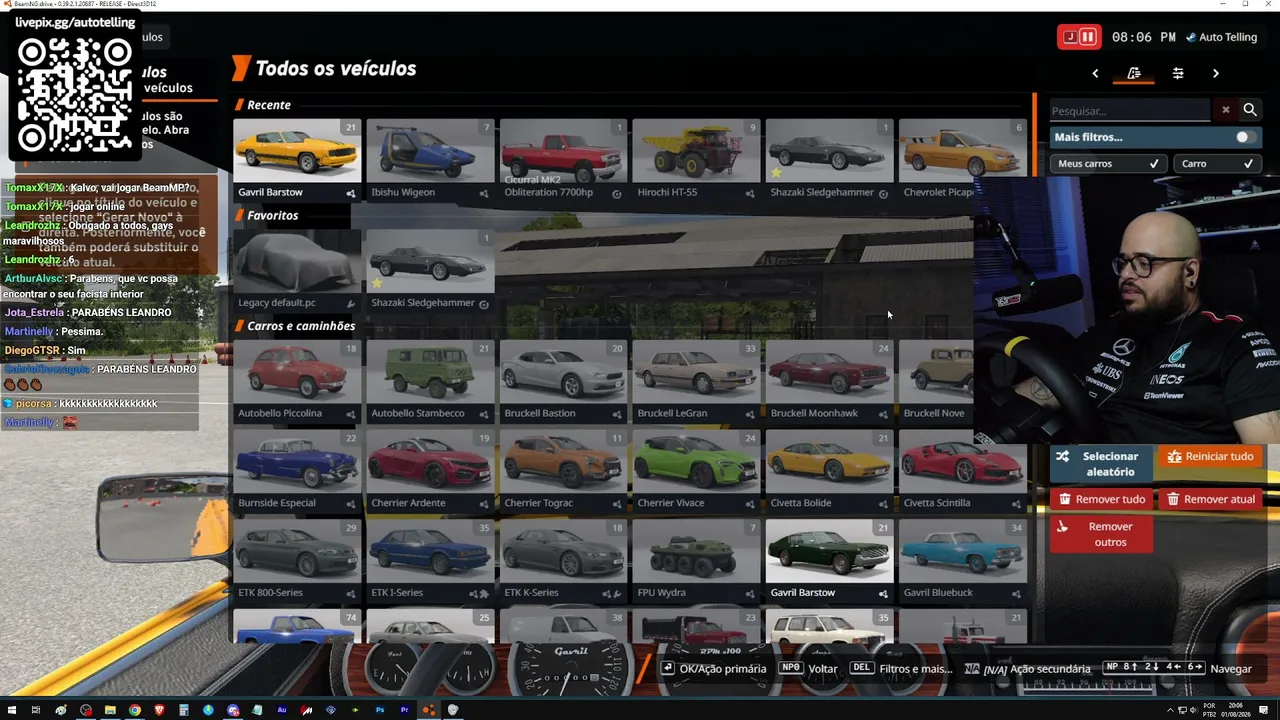
Task: Click the configurations icon on Hirochi HT-55
Action: tap(749, 193)
